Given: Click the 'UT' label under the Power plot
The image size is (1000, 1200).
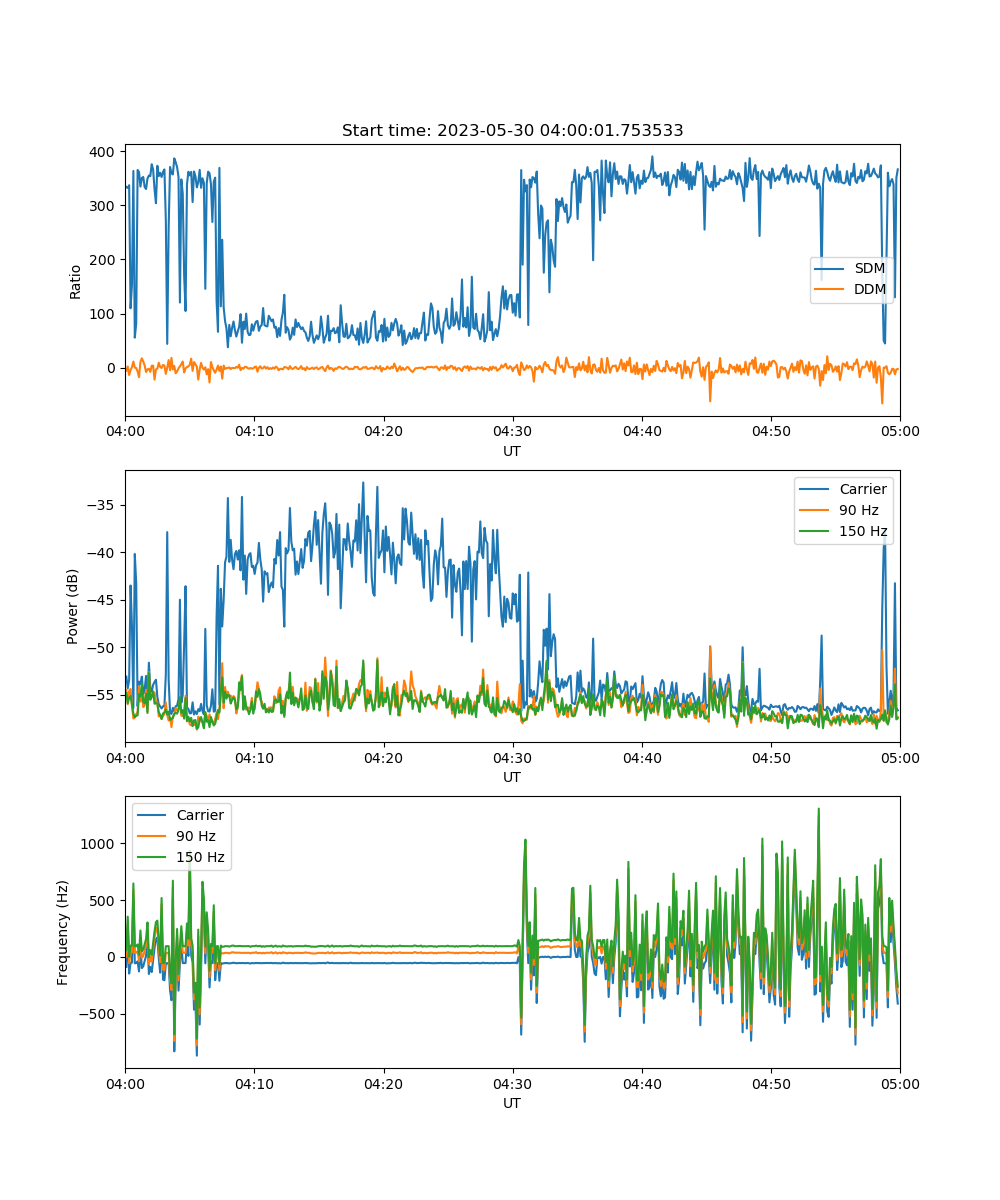Looking at the screenshot, I should coord(512,777).
